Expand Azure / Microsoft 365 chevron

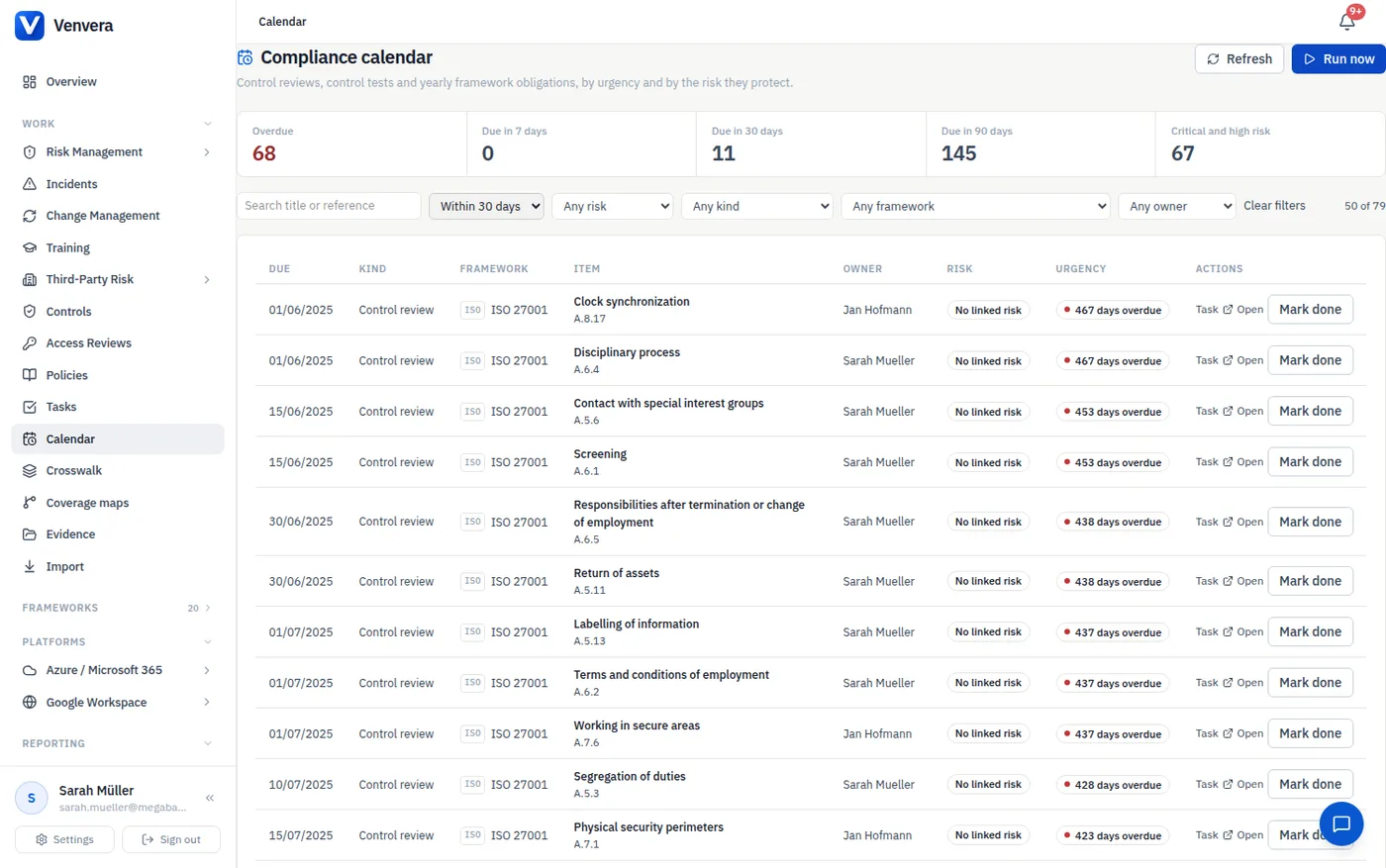click(x=207, y=670)
